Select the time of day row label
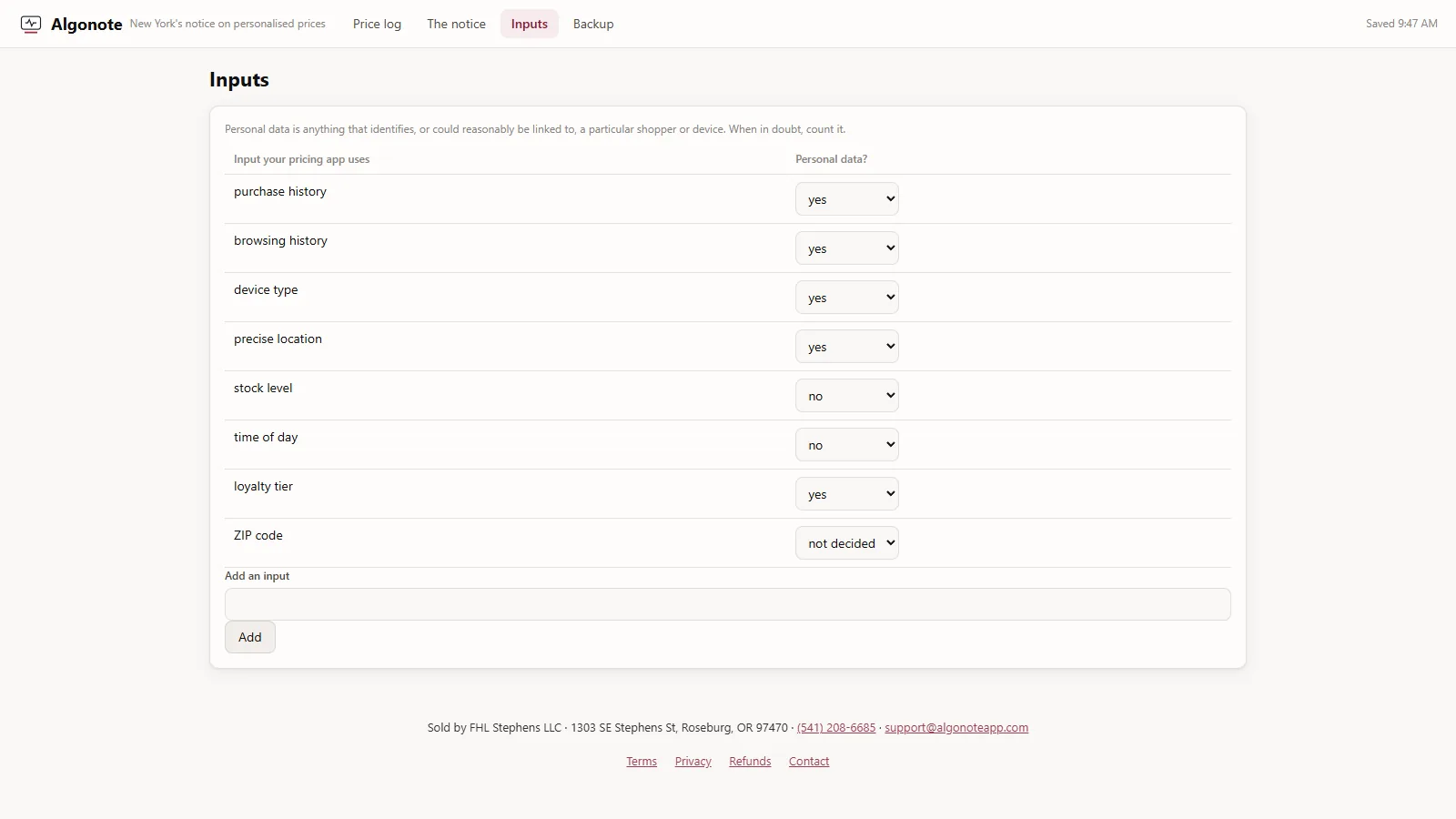The width and height of the screenshot is (1456, 819). click(x=266, y=437)
